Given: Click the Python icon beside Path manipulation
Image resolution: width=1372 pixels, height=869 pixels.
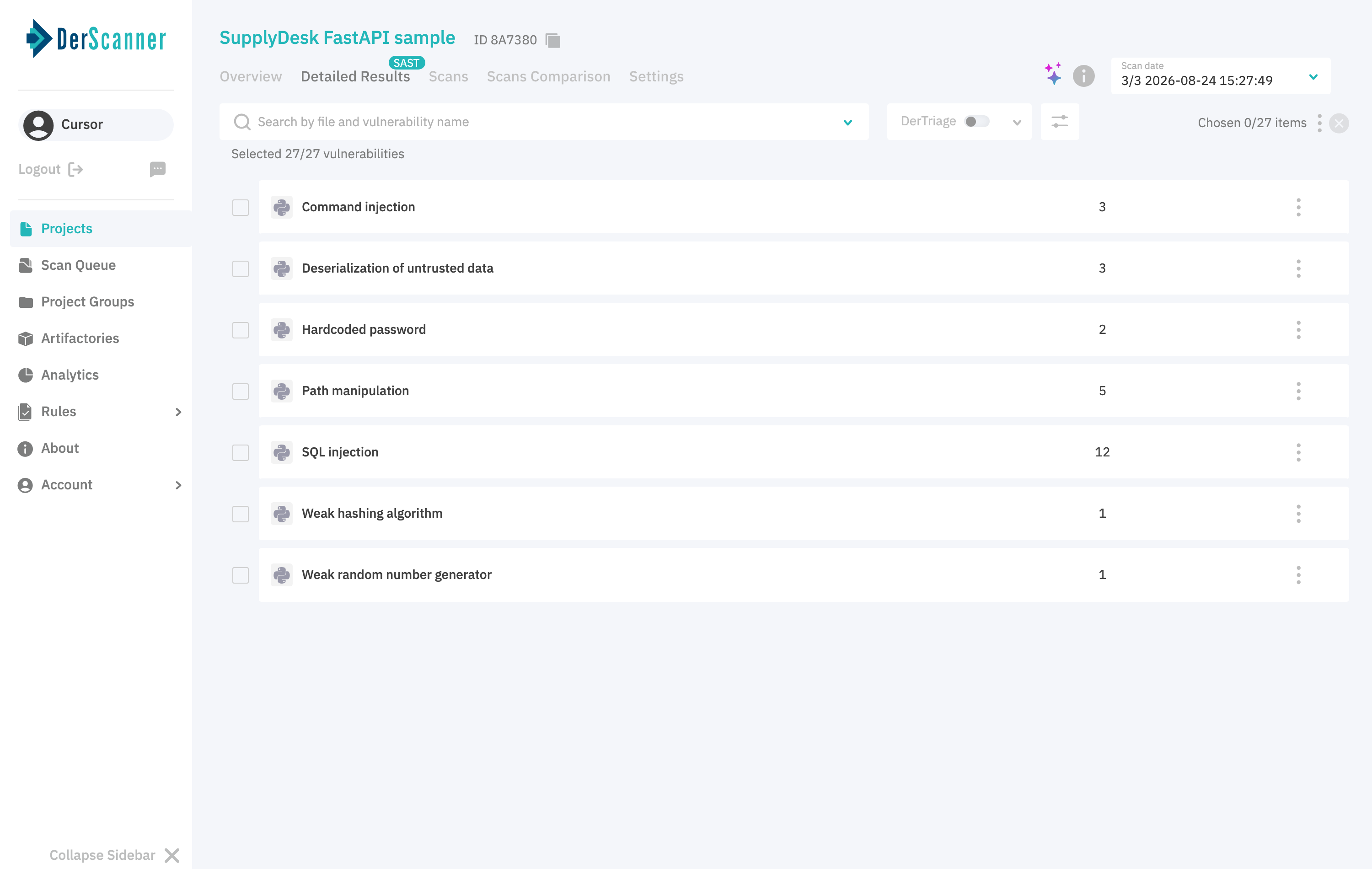Looking at the screenshot, I should tap(281, 391).
